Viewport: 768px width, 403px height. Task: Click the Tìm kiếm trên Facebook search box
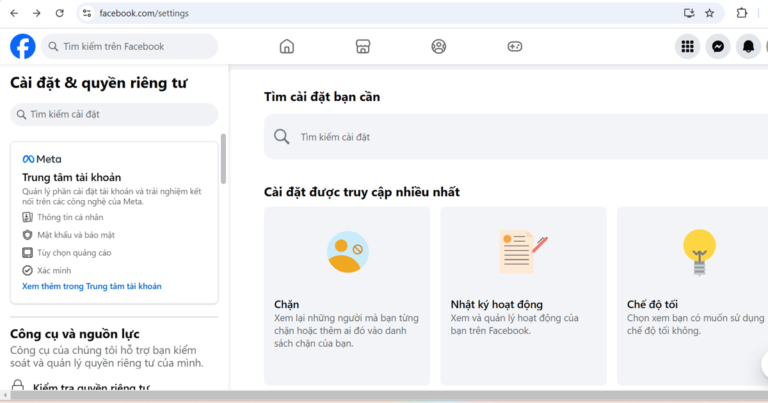coord(129,47)
